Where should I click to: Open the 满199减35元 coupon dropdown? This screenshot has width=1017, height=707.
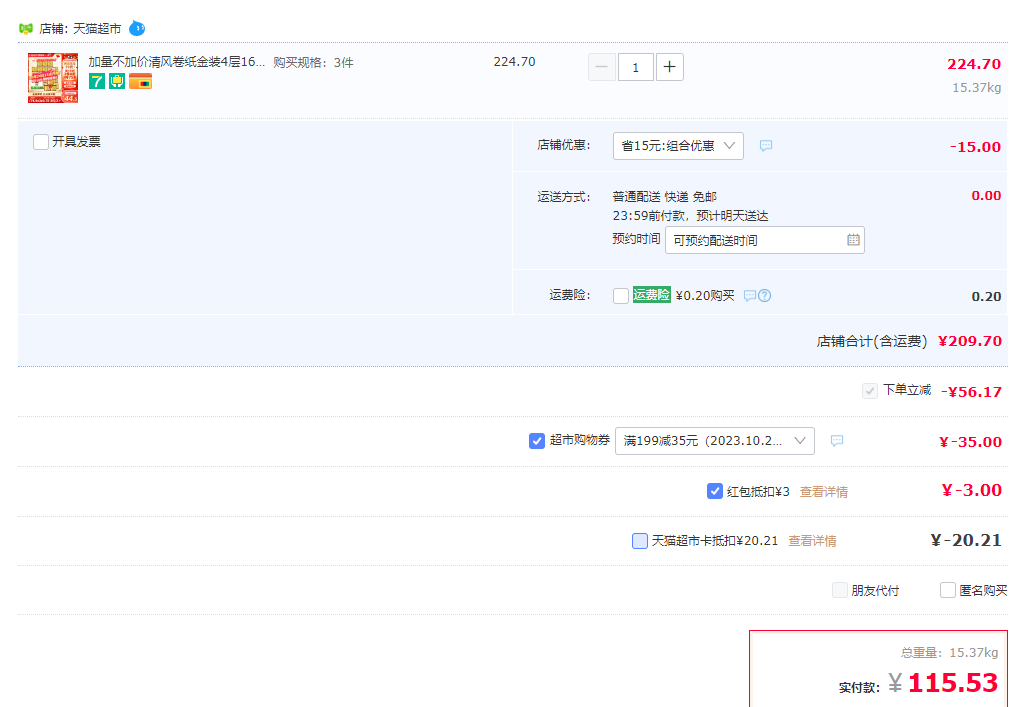[715, 441]
